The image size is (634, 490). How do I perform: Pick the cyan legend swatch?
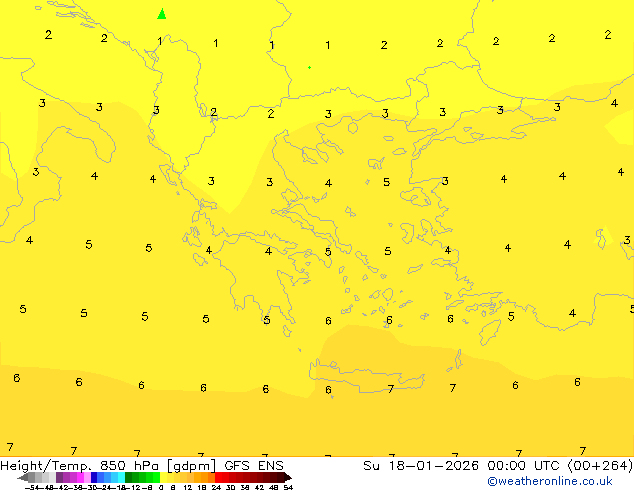coord(121,477)
